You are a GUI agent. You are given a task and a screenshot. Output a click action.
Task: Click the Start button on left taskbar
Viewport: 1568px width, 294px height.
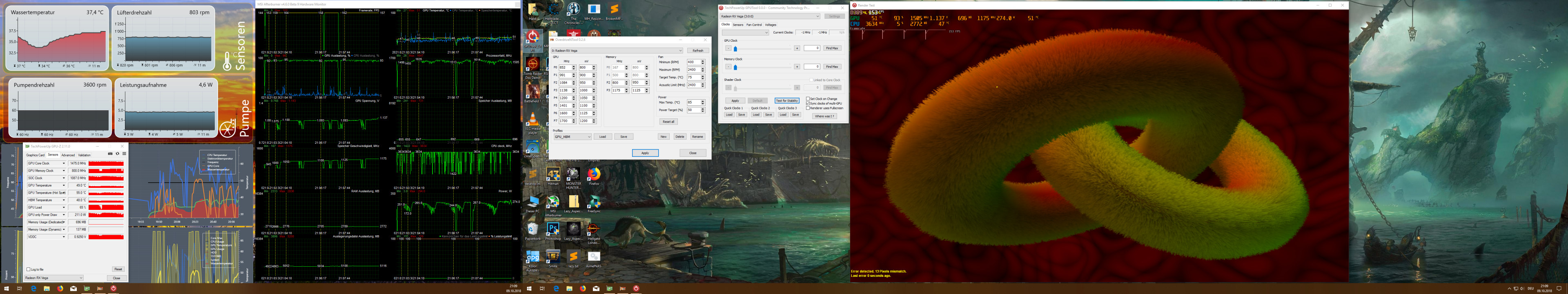pyautogui.click(x=7, y=289)
